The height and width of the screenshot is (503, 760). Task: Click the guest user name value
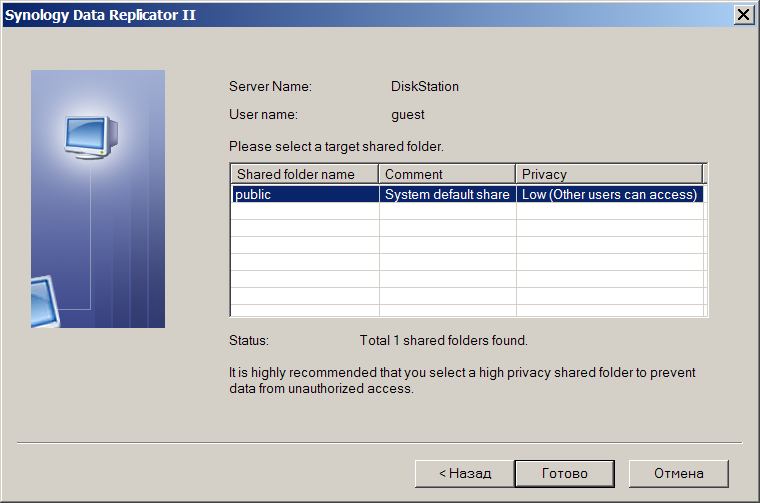point(408,115)
